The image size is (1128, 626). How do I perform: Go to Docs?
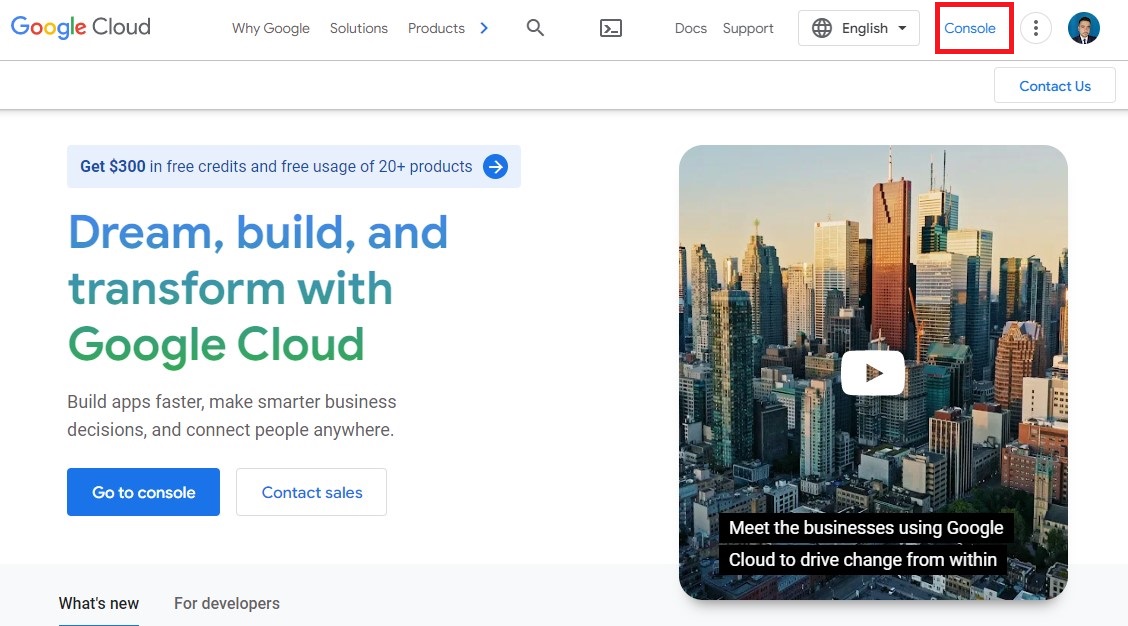(x=691, y=28)
